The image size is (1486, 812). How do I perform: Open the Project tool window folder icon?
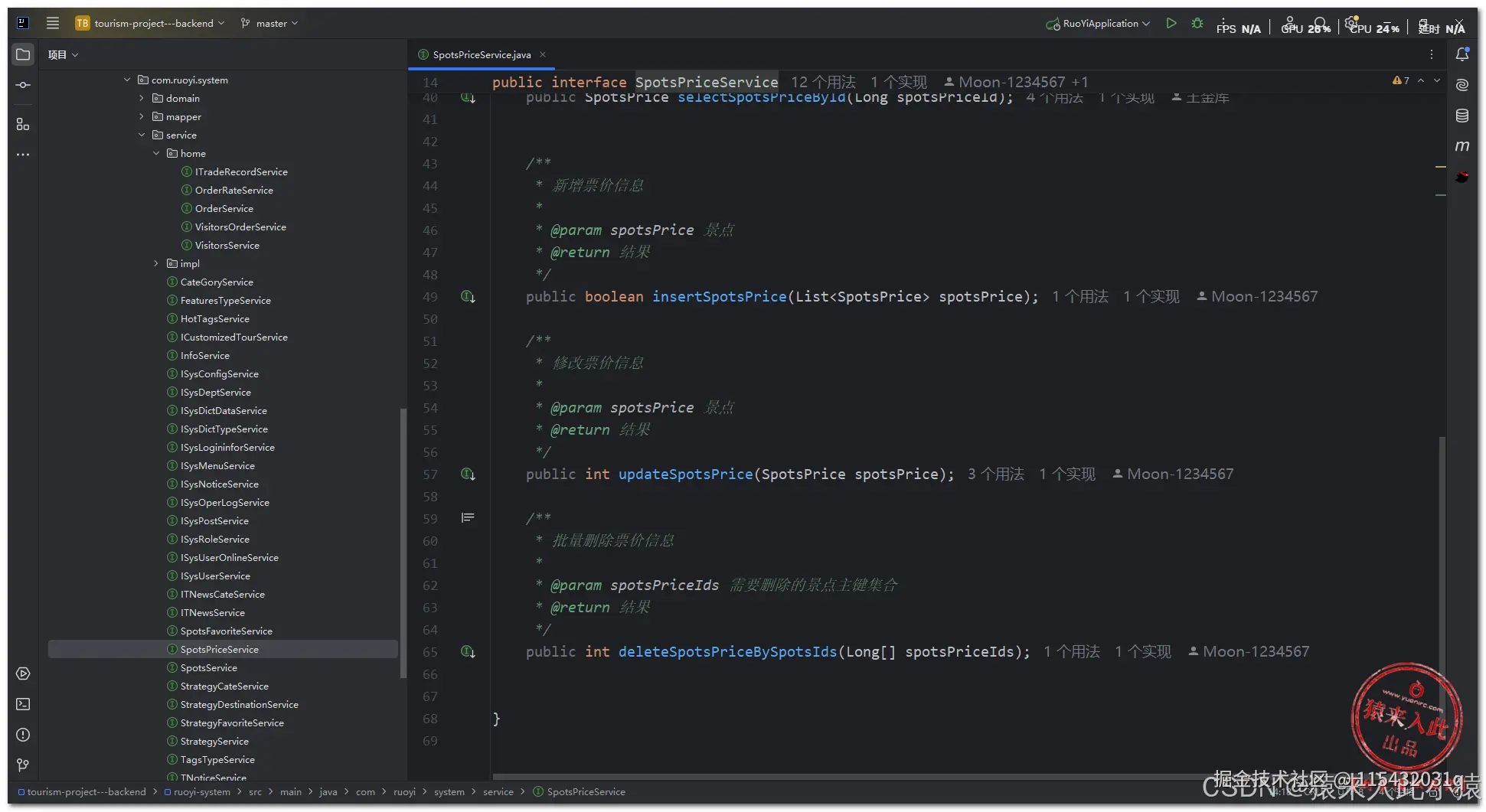click(x=23, y=54)
